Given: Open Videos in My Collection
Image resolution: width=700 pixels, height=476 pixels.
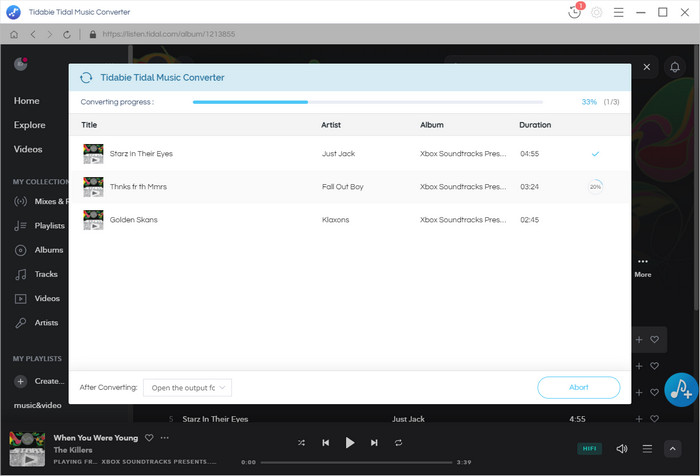Looking at the screenshot, I should coord(37,298).
